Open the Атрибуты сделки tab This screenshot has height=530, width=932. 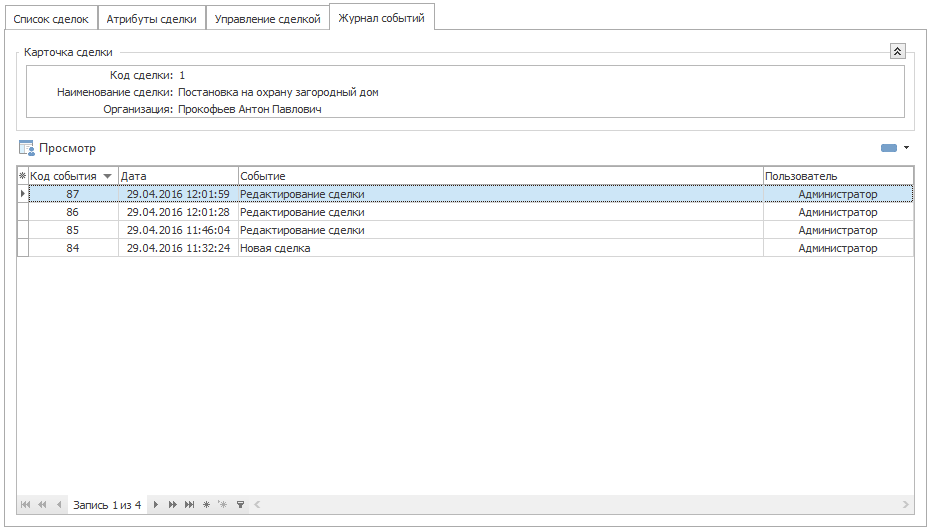152,18
